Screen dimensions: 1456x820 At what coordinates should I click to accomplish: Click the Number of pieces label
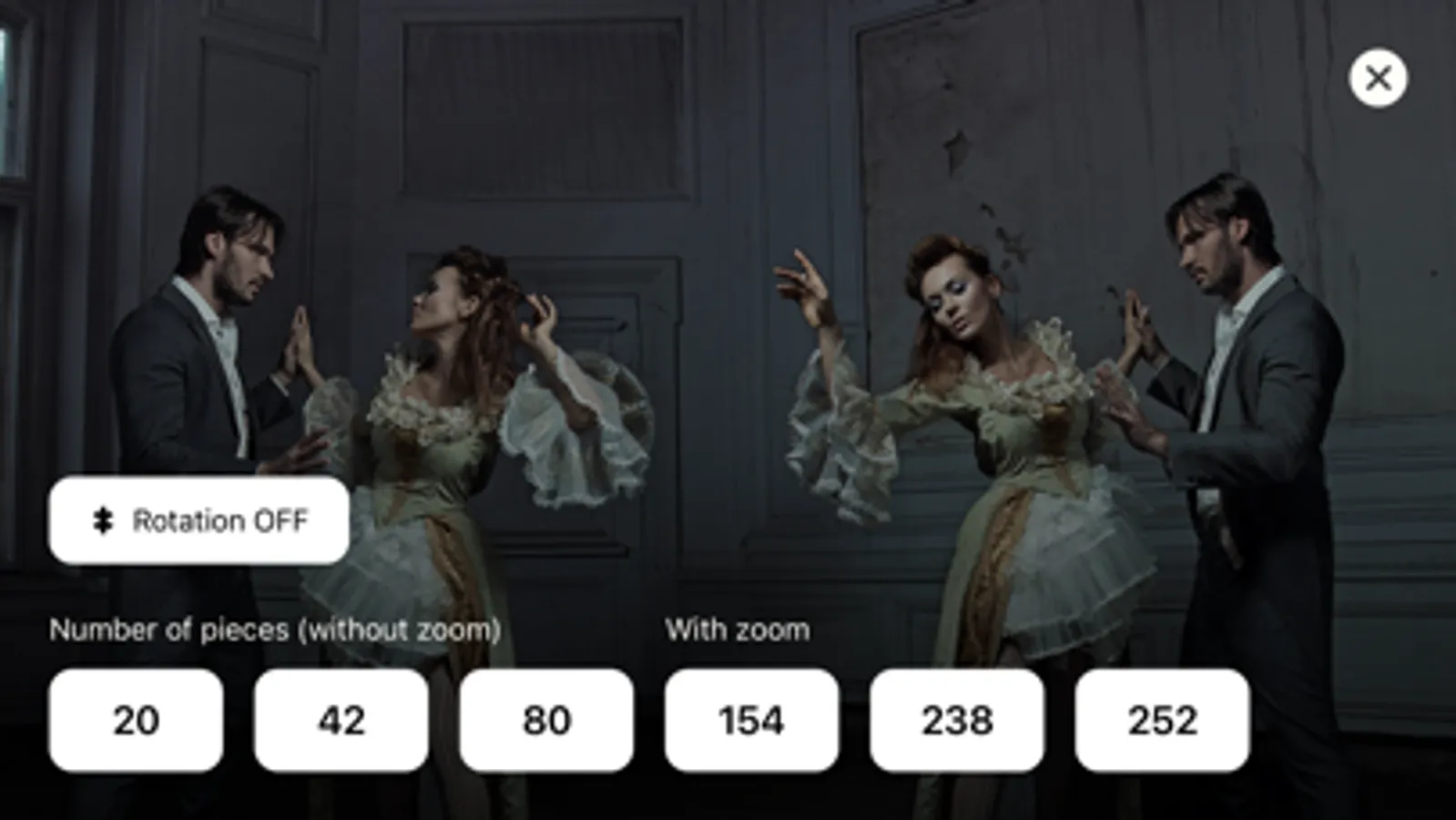coord(274,630)
